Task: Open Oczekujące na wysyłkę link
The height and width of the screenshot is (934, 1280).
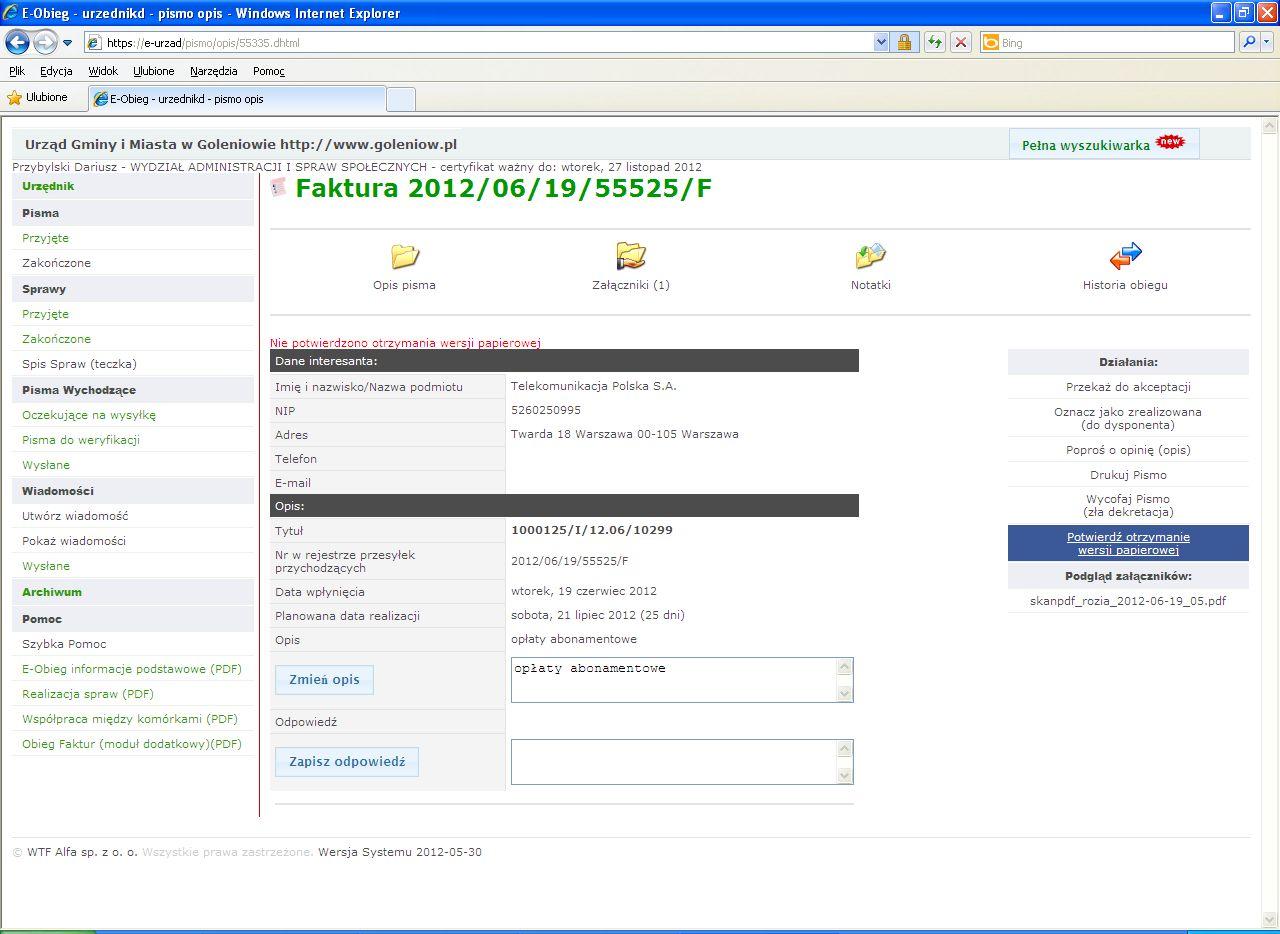Action: click(89, 415)
